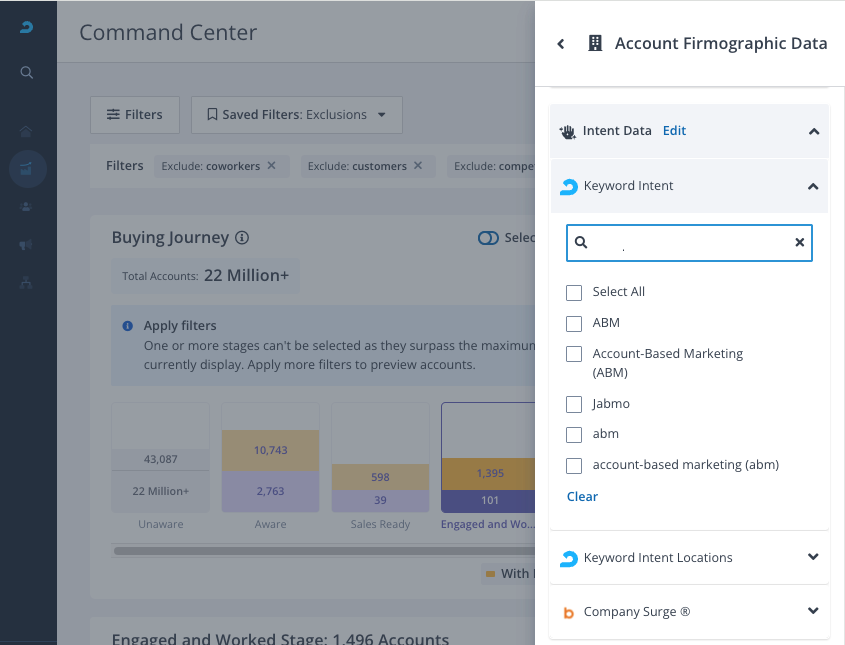Remove the Exclude: coworkers filter chip

271,166
